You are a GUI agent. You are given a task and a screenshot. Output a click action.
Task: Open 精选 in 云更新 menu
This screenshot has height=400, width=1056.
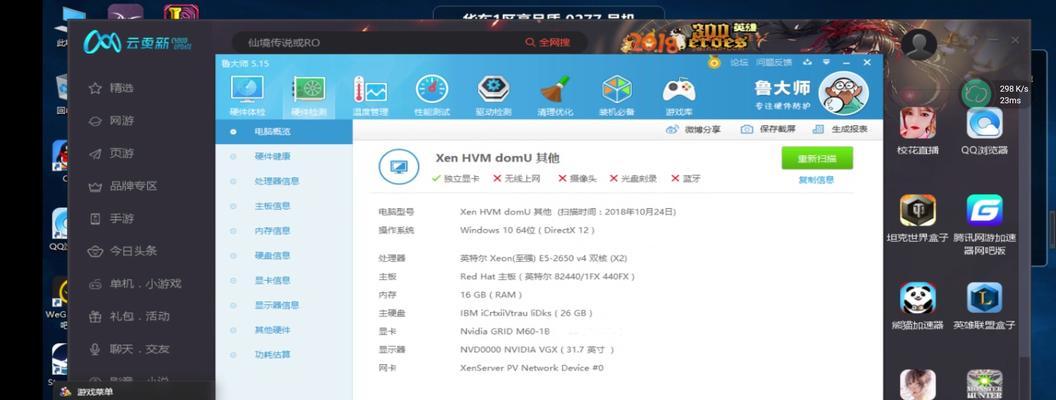point(112,88)
